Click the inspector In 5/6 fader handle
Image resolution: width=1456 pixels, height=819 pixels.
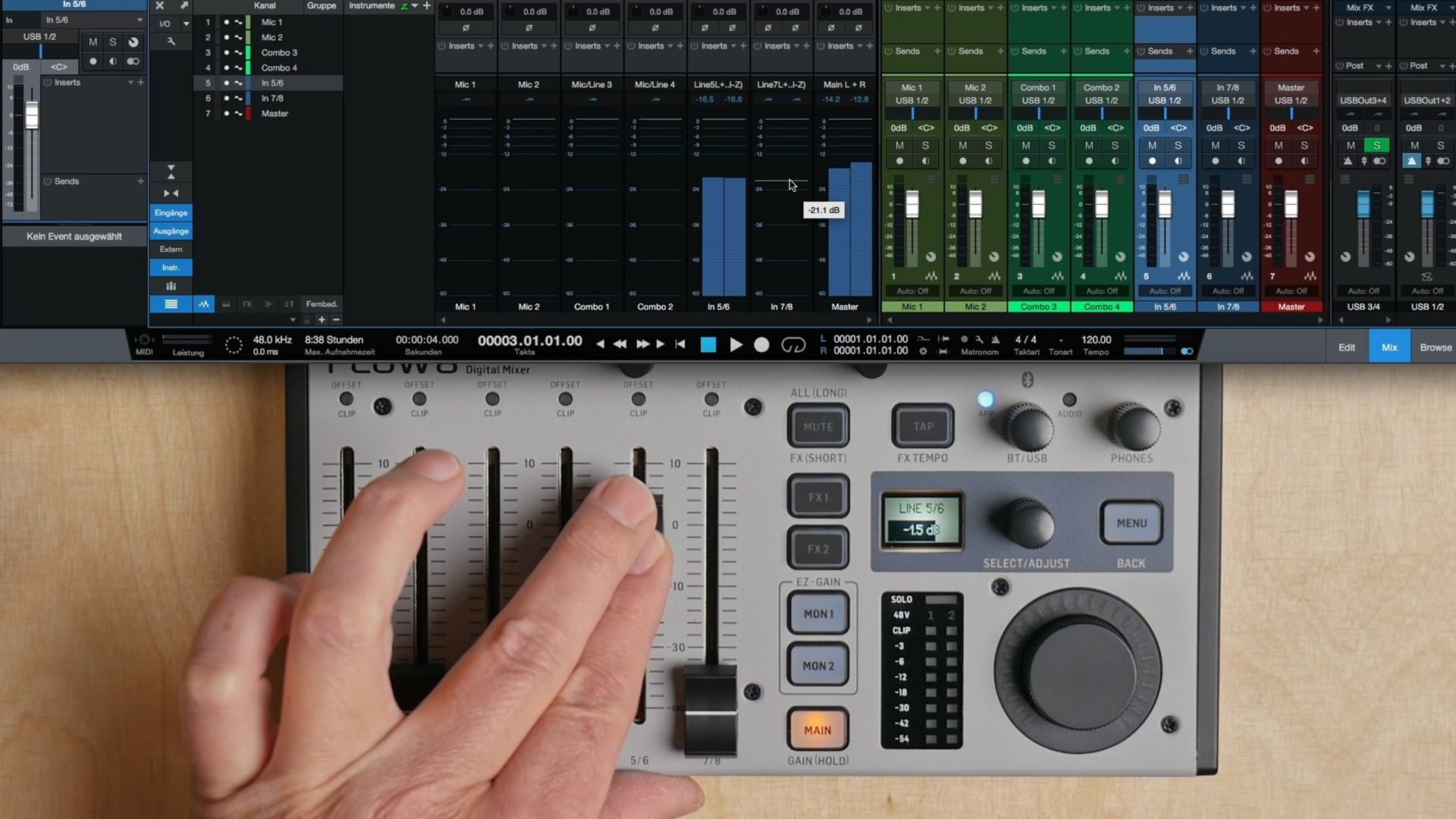coord(31,117)
